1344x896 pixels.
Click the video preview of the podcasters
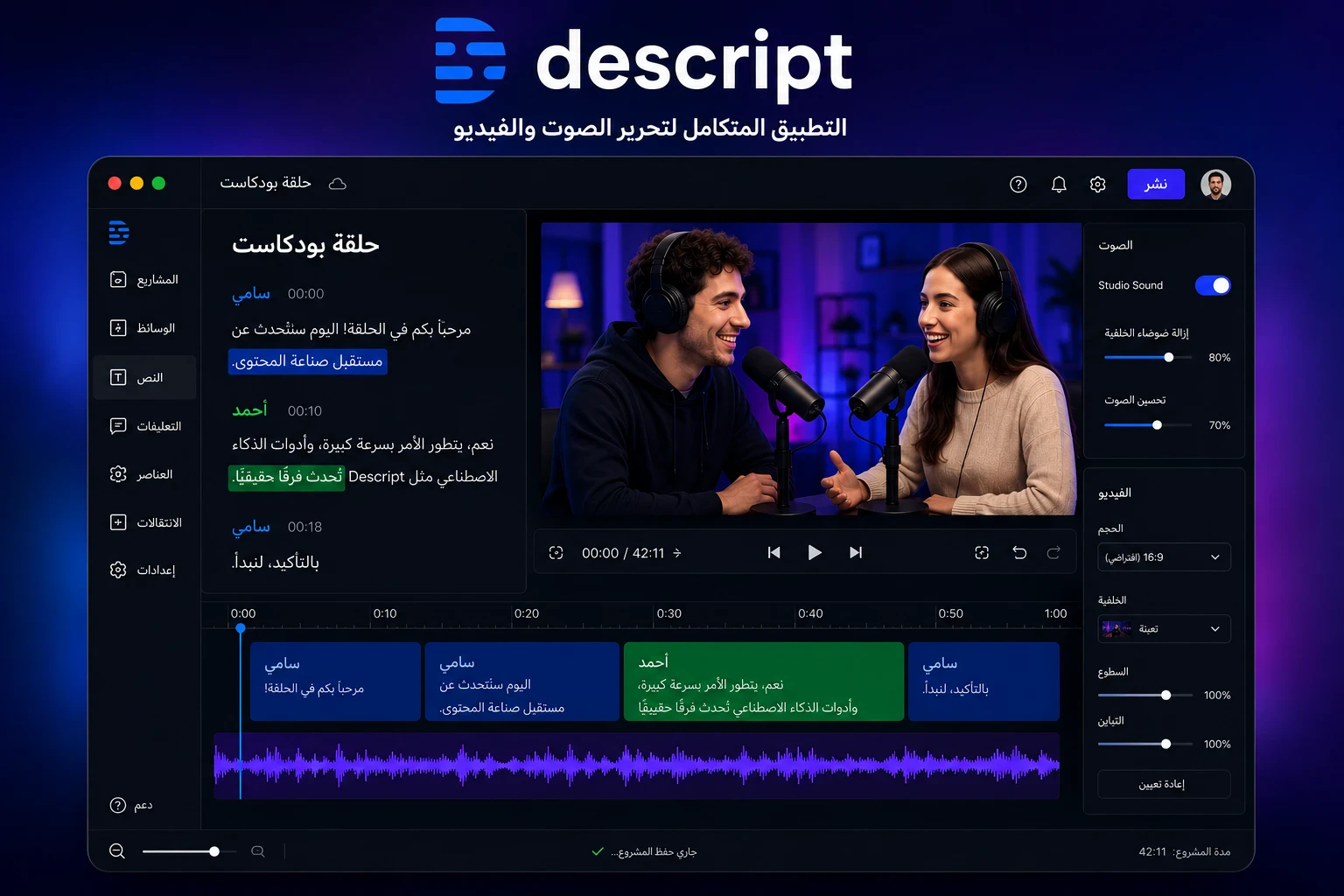[811, 368]
